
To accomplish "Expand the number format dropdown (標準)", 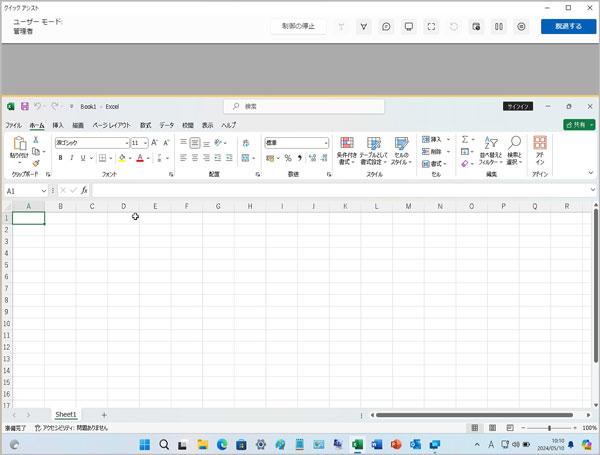I will (324, 143).
